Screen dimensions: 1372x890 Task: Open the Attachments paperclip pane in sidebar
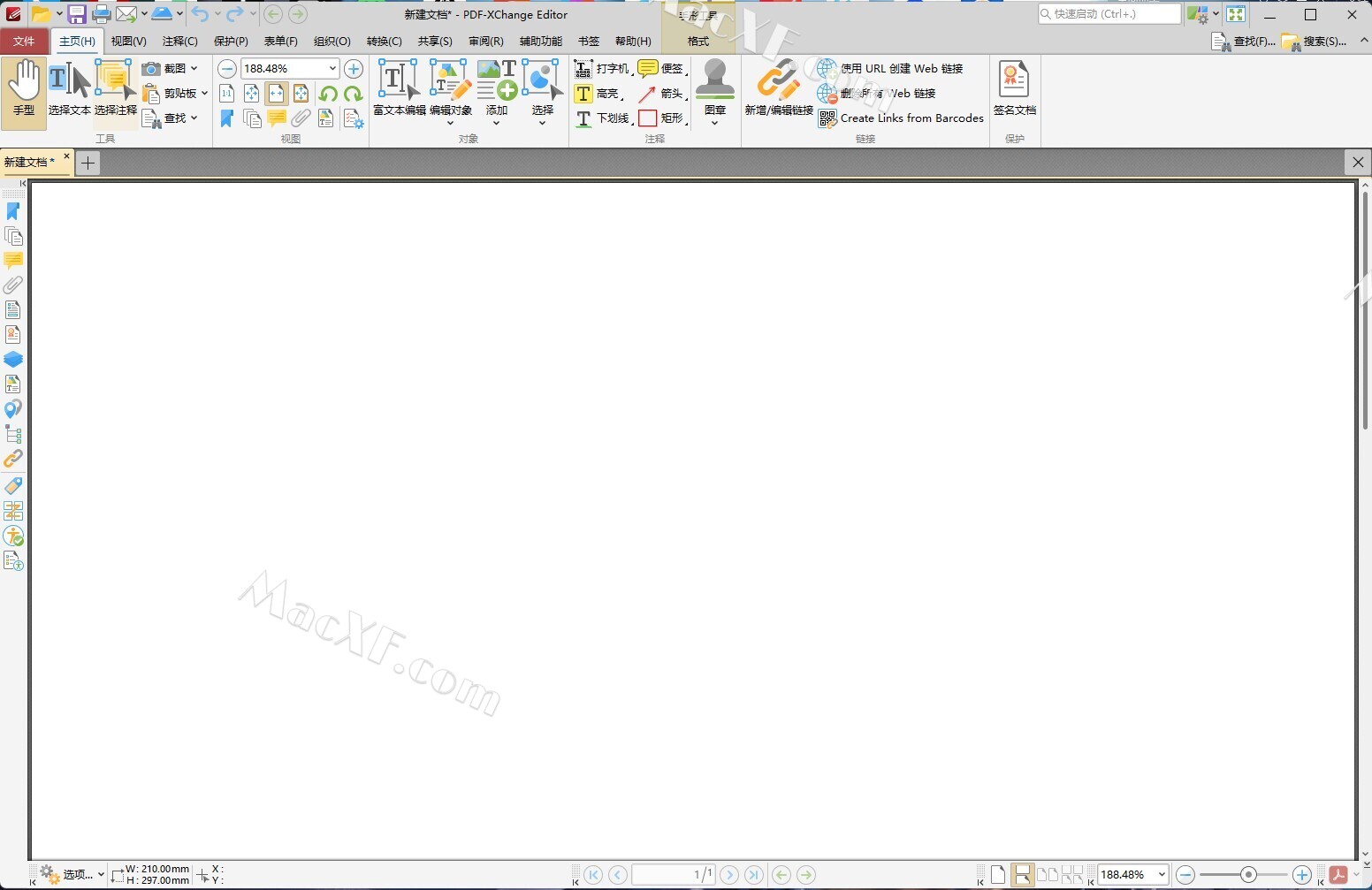[x=13, y=285]
